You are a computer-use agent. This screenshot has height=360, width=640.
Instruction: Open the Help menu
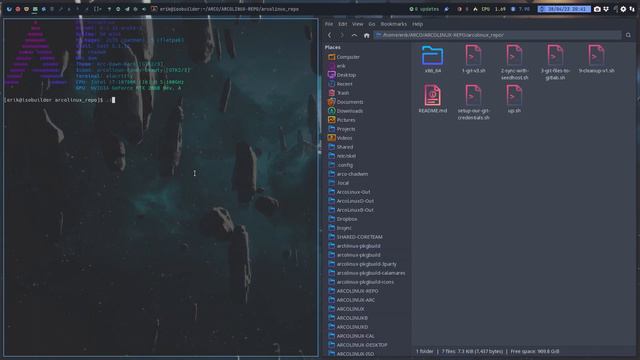(417, 24)
